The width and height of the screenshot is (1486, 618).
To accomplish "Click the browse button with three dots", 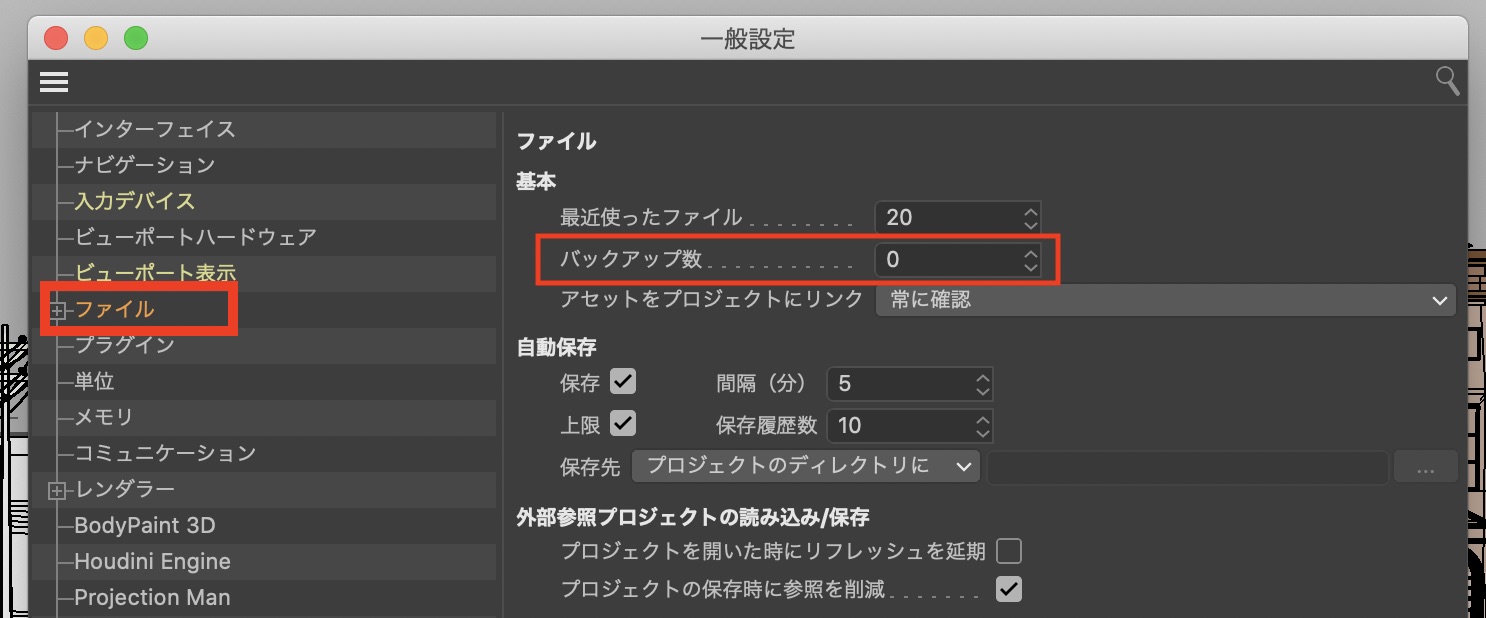I will pos(1425,467).
